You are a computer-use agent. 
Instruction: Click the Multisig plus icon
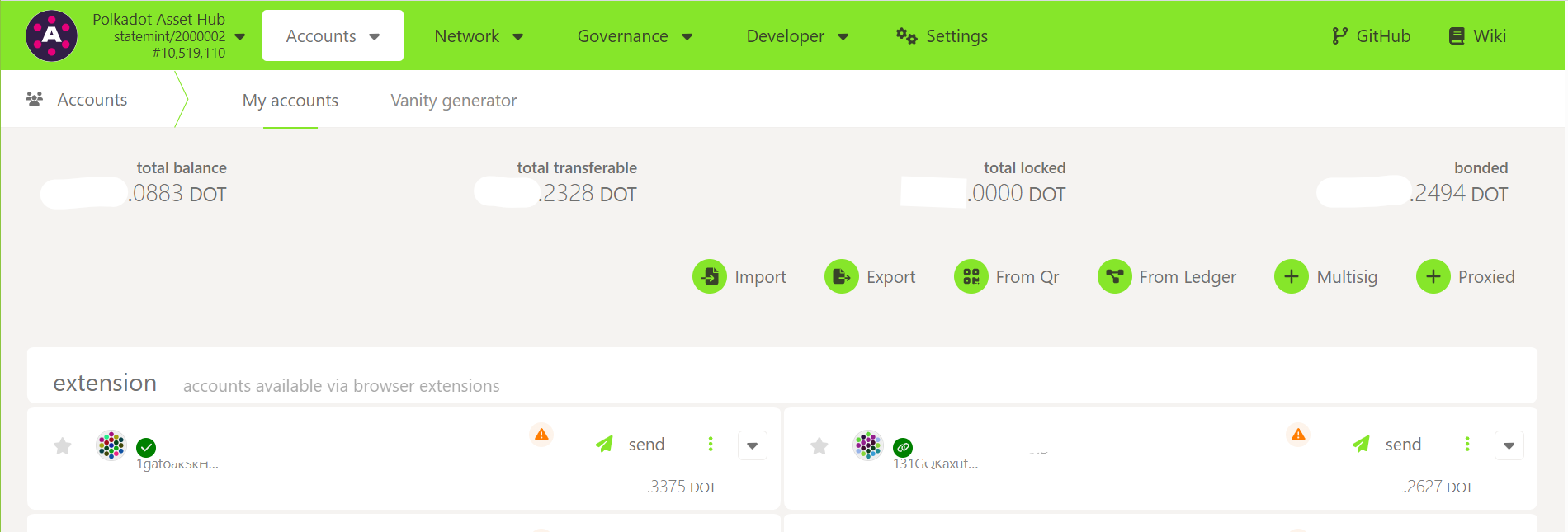pos(1291,277)
